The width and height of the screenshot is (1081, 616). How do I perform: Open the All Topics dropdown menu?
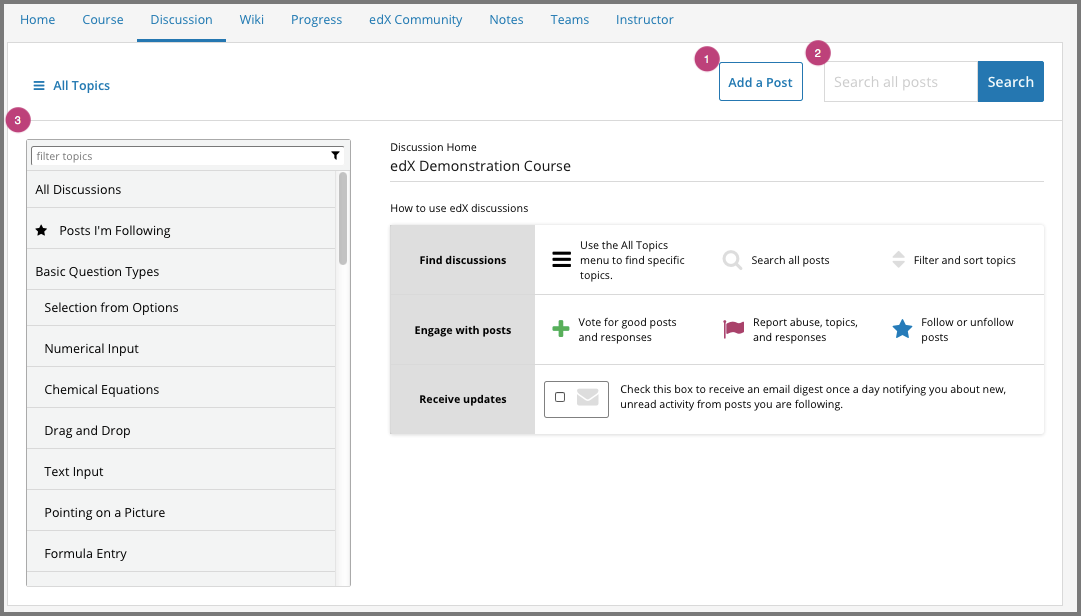[x=72, y=86]
